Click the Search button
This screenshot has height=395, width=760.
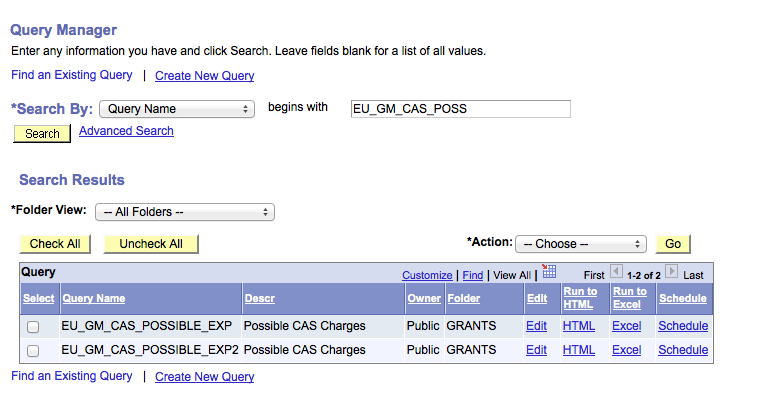42,134
